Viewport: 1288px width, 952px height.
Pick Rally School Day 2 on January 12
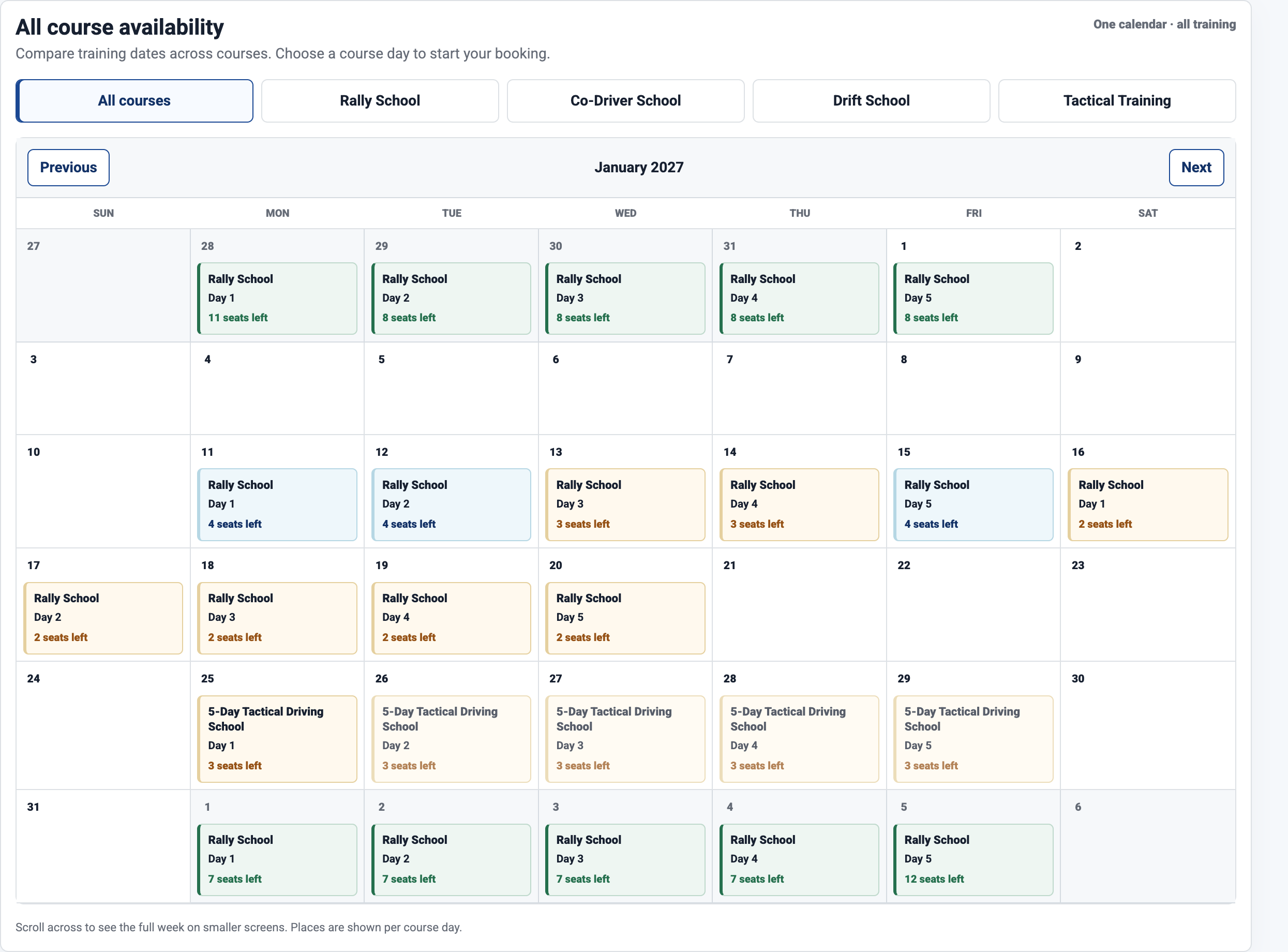(x=452, y=505)
